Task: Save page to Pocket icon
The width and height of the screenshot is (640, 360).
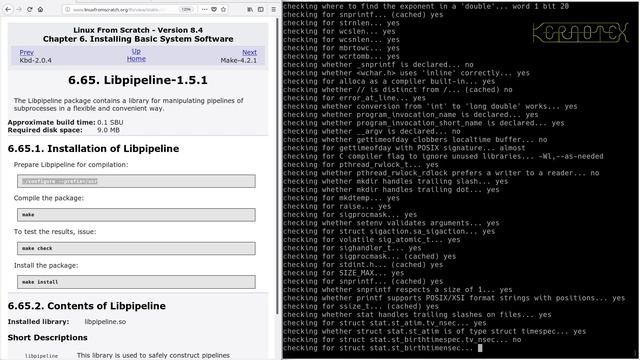Action: 213,9
